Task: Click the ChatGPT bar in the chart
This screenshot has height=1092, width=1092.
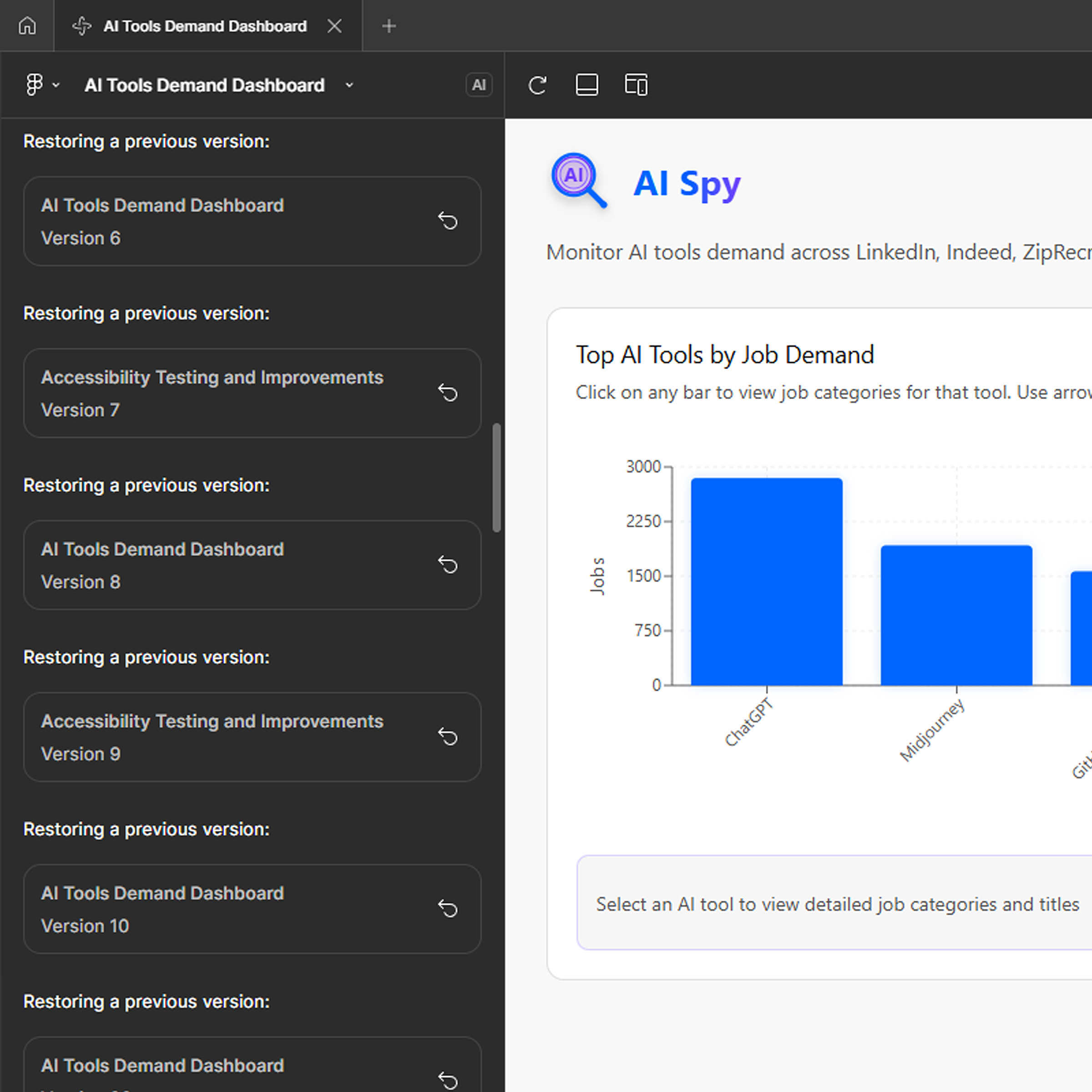Action: pyautogui.click(x=766, y=582)
